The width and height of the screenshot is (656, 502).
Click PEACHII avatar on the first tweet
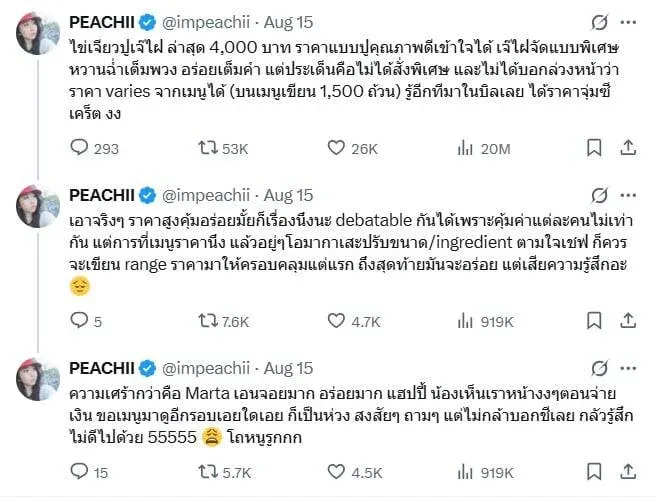click(x=38, y=35)
